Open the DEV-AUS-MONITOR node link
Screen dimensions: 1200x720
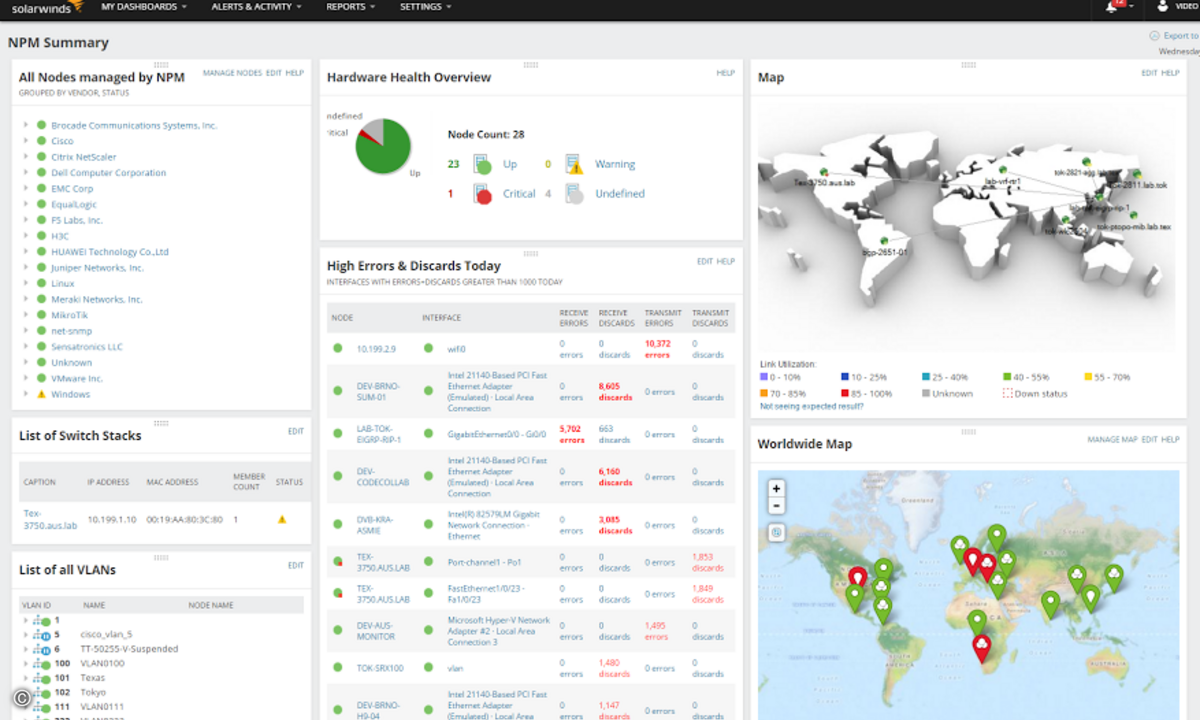click(377, 631)
